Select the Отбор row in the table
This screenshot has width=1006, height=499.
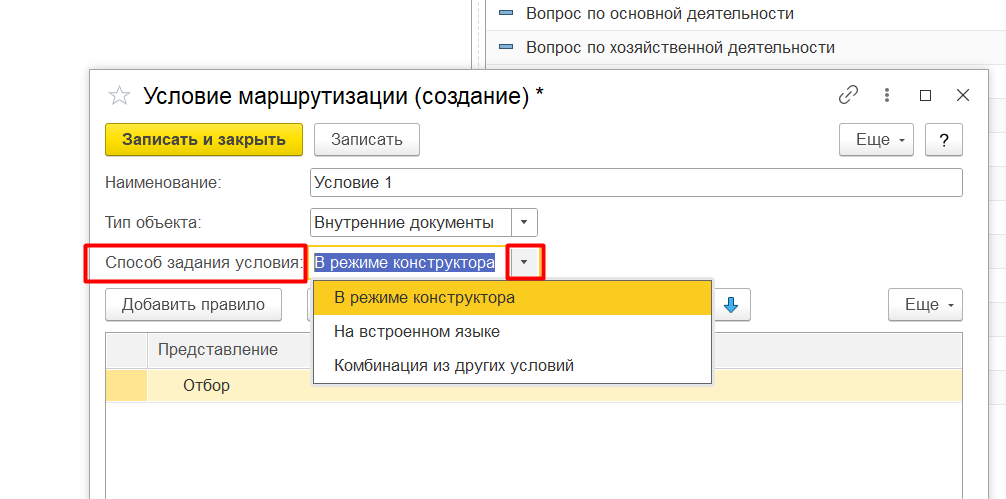(534, 386)
